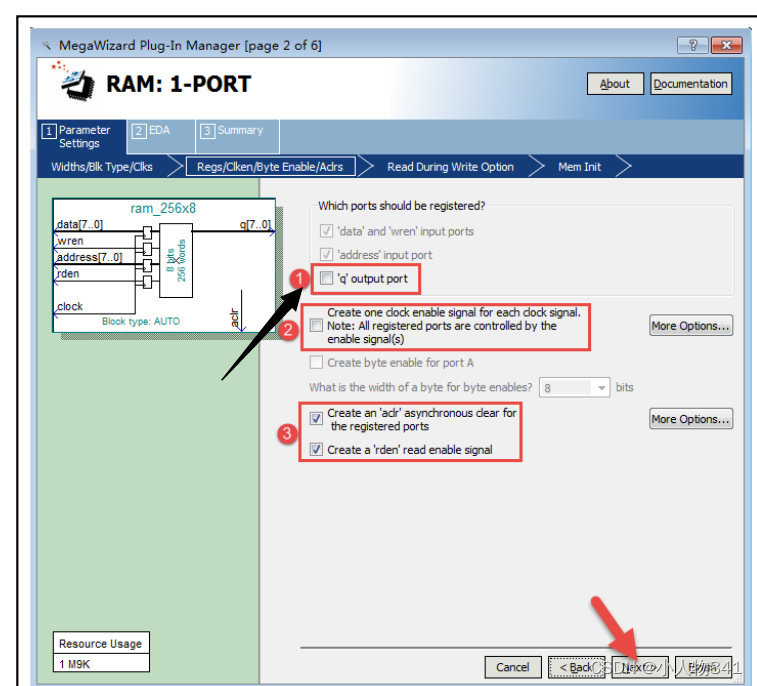Image resolution: width=757 pixels, height=686 pixels.
Task: Click the ram_256x8 block diagram title
Action: pyautogui.click(x=163, y=208)
